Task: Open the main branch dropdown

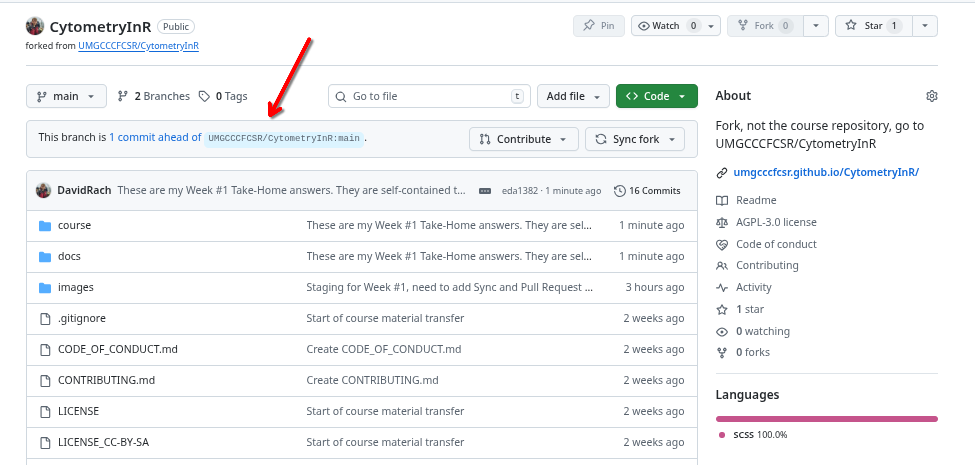Action: click(66, 96)
